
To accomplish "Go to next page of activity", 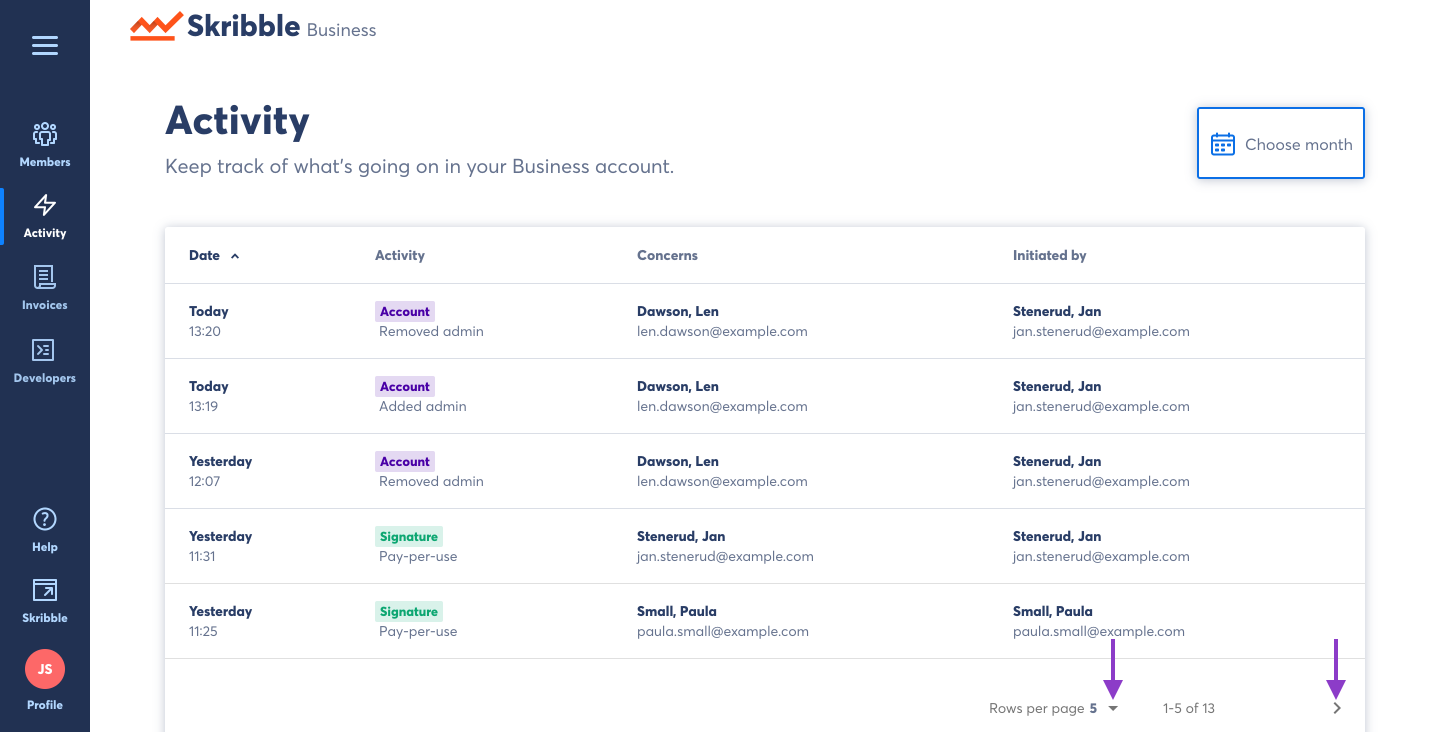I will click(x=1337, y=708).
